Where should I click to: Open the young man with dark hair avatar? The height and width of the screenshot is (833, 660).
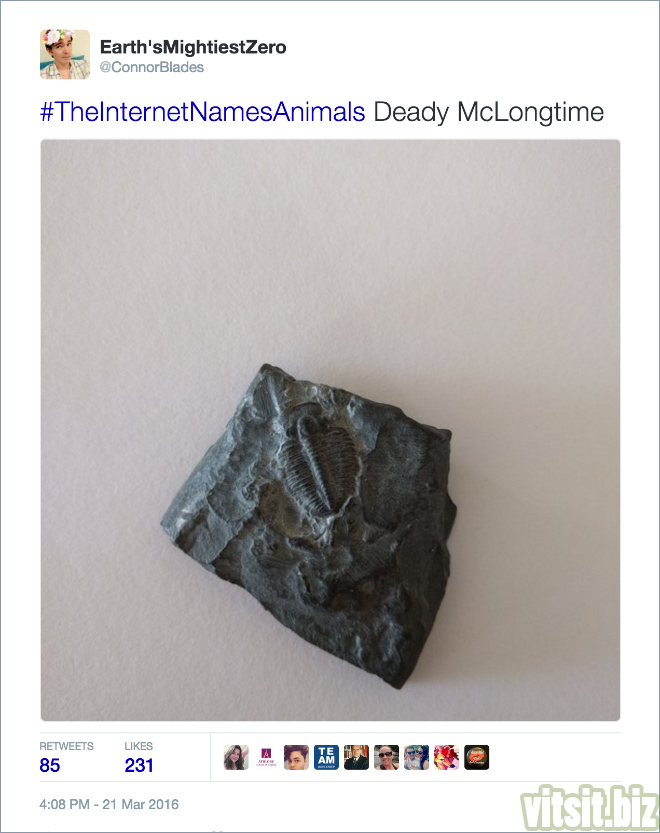pyautogui.click(x=296, y=758)
